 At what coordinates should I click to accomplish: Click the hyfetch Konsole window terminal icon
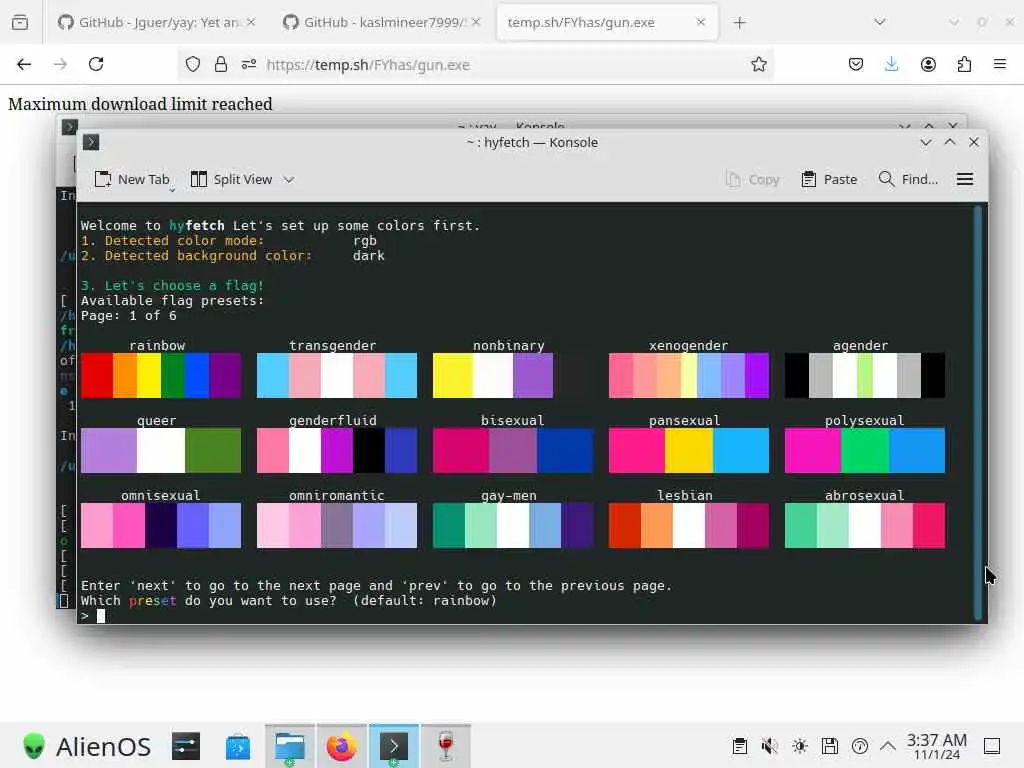pyautogui.click(x=91, y=142)
